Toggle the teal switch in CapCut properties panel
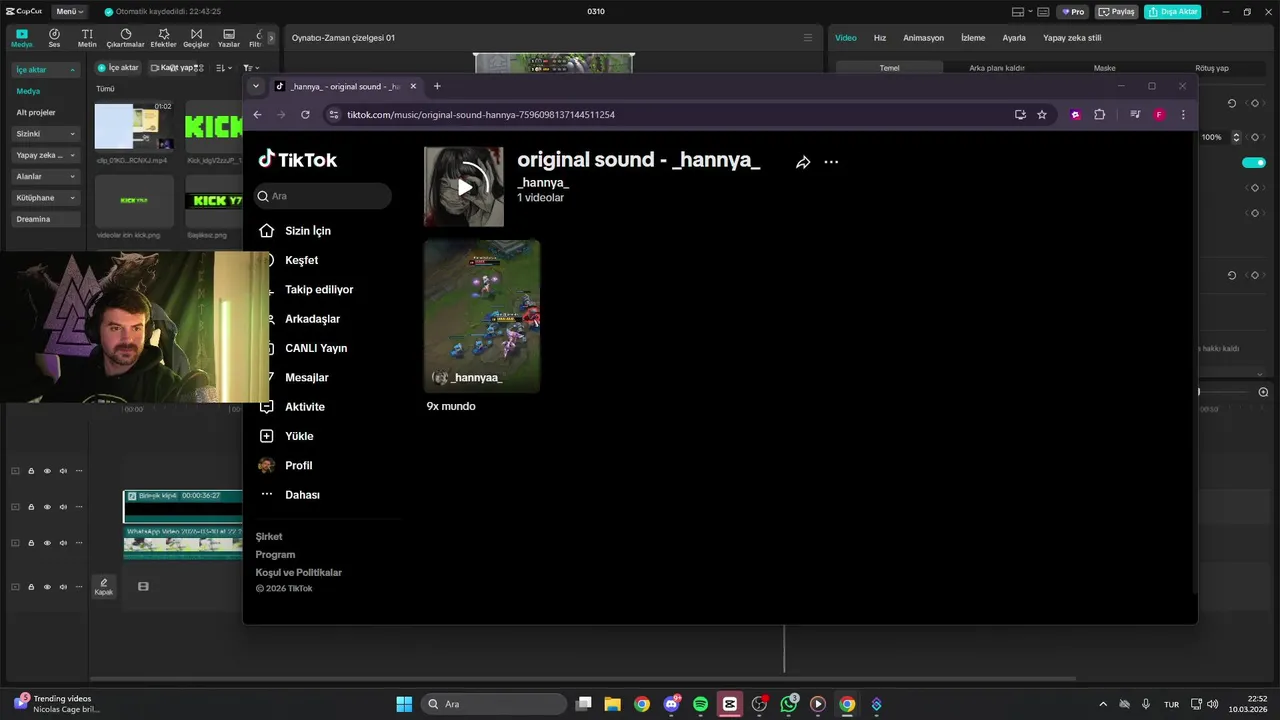 tap(1253, 163)
